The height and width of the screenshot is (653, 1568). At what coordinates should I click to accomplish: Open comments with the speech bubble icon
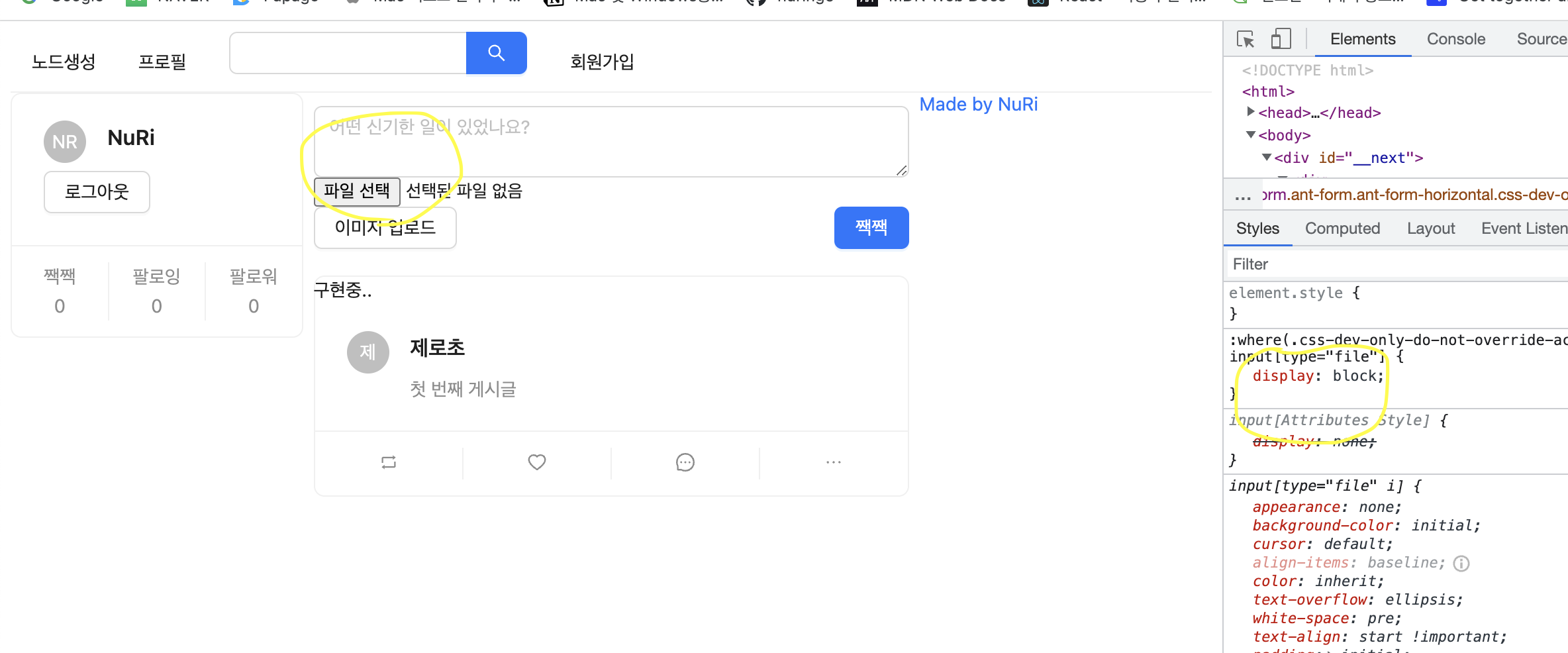(685, 462)
